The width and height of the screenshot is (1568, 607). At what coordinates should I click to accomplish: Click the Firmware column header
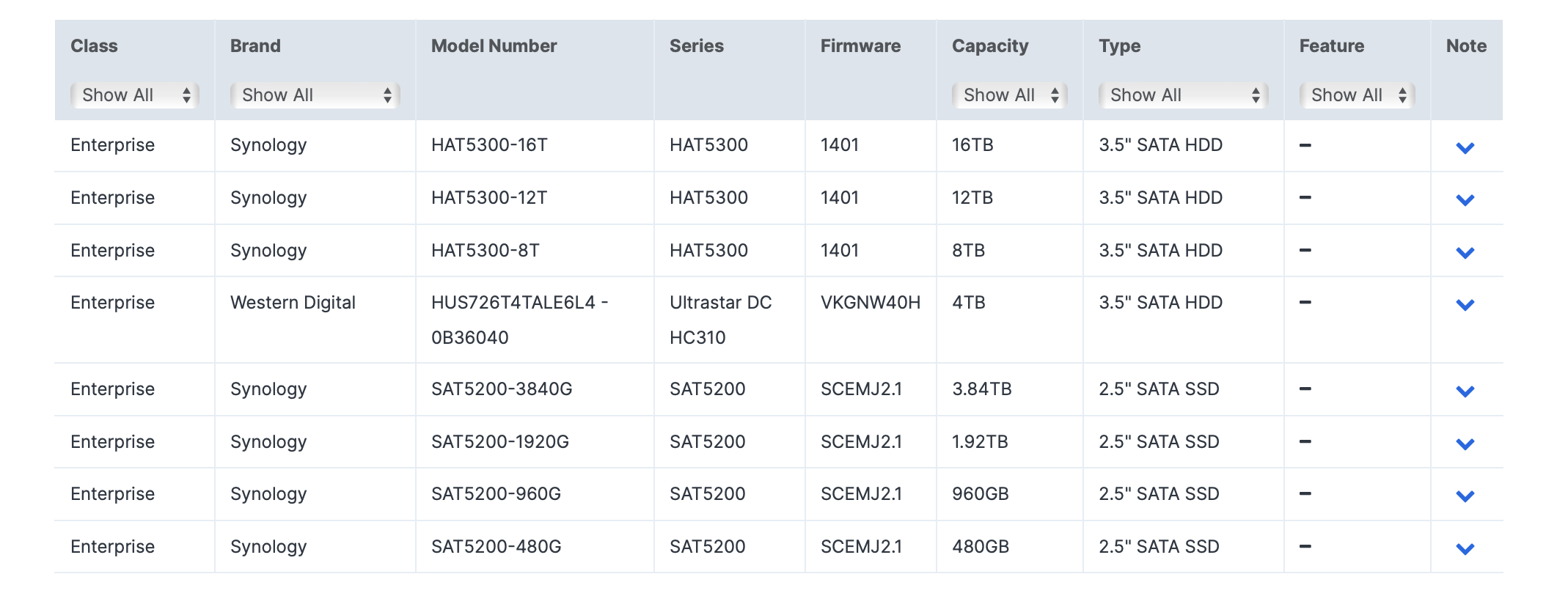coord(860,45)
